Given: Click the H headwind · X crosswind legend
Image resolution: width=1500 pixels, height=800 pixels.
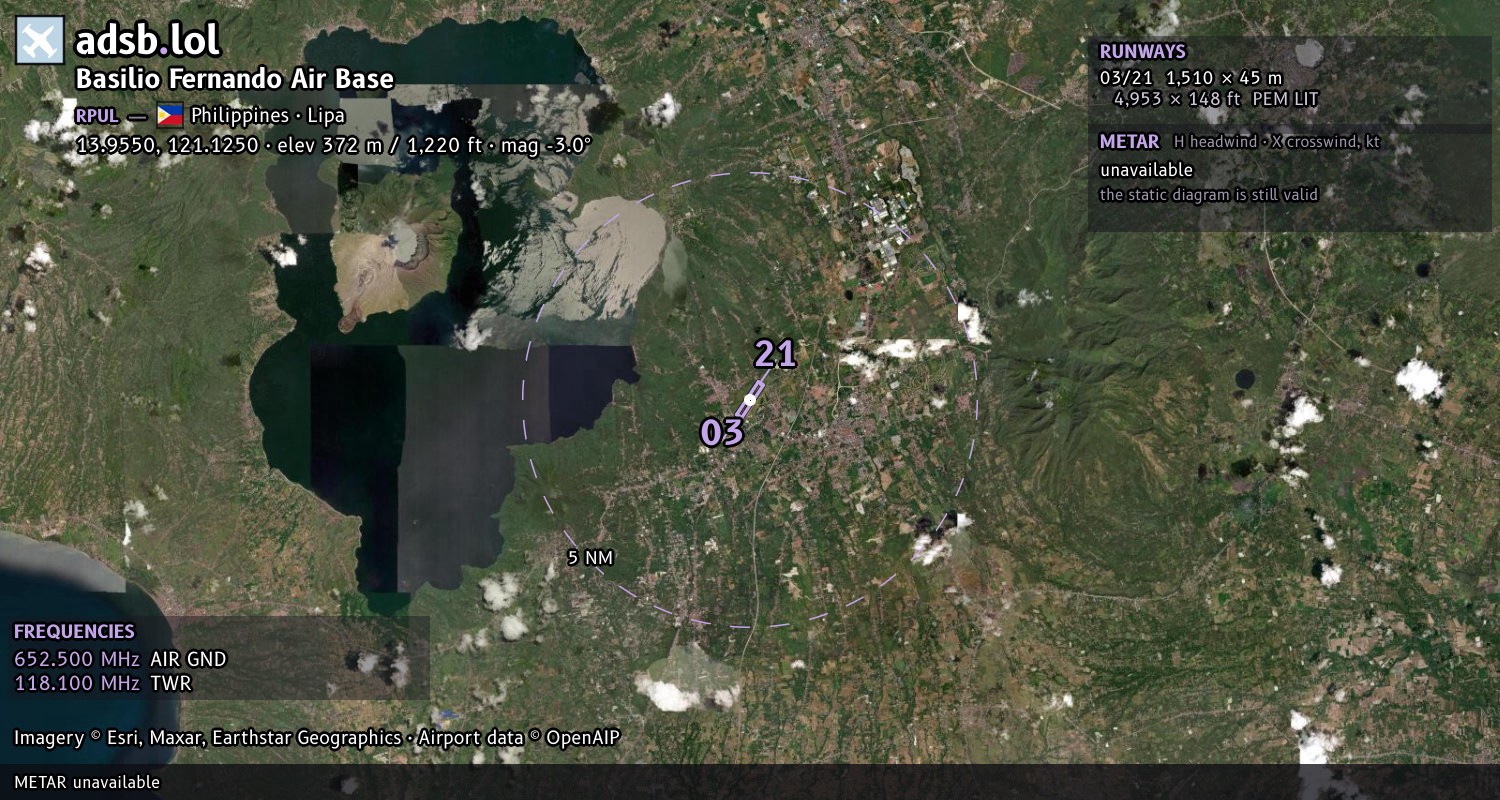Looking at the screenshot, I should click(x=1277, y=142).
